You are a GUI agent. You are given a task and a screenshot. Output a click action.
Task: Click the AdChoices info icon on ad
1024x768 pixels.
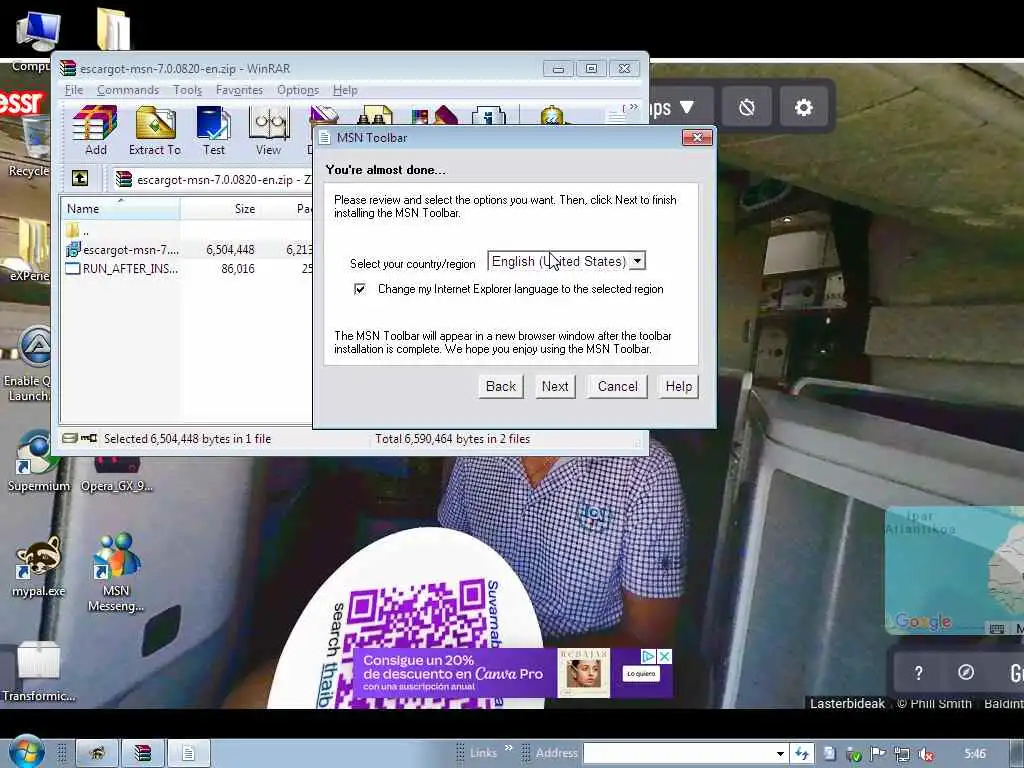point(648,656)
